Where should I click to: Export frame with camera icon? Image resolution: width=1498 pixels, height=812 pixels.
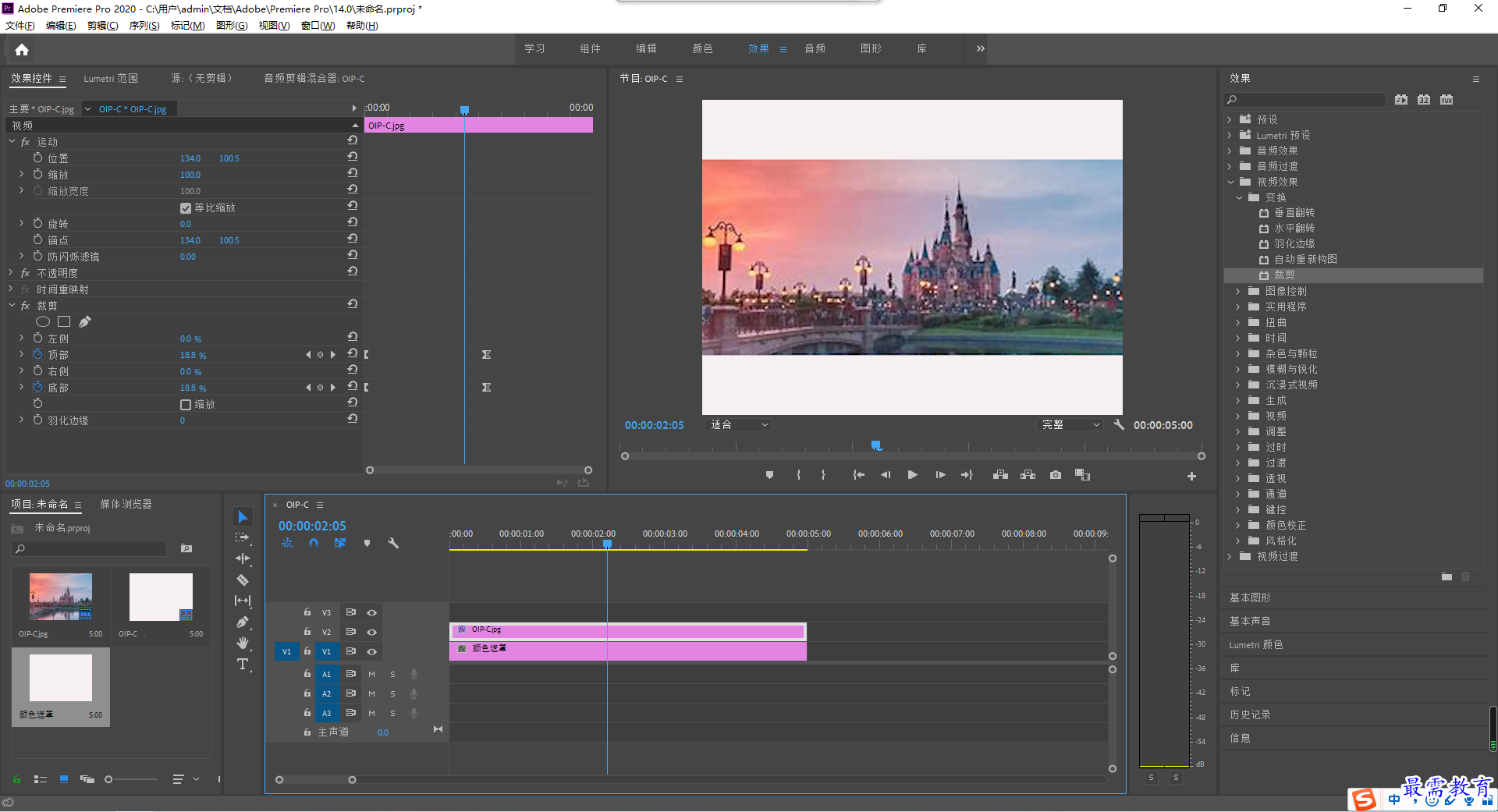tap(1056, 475)
